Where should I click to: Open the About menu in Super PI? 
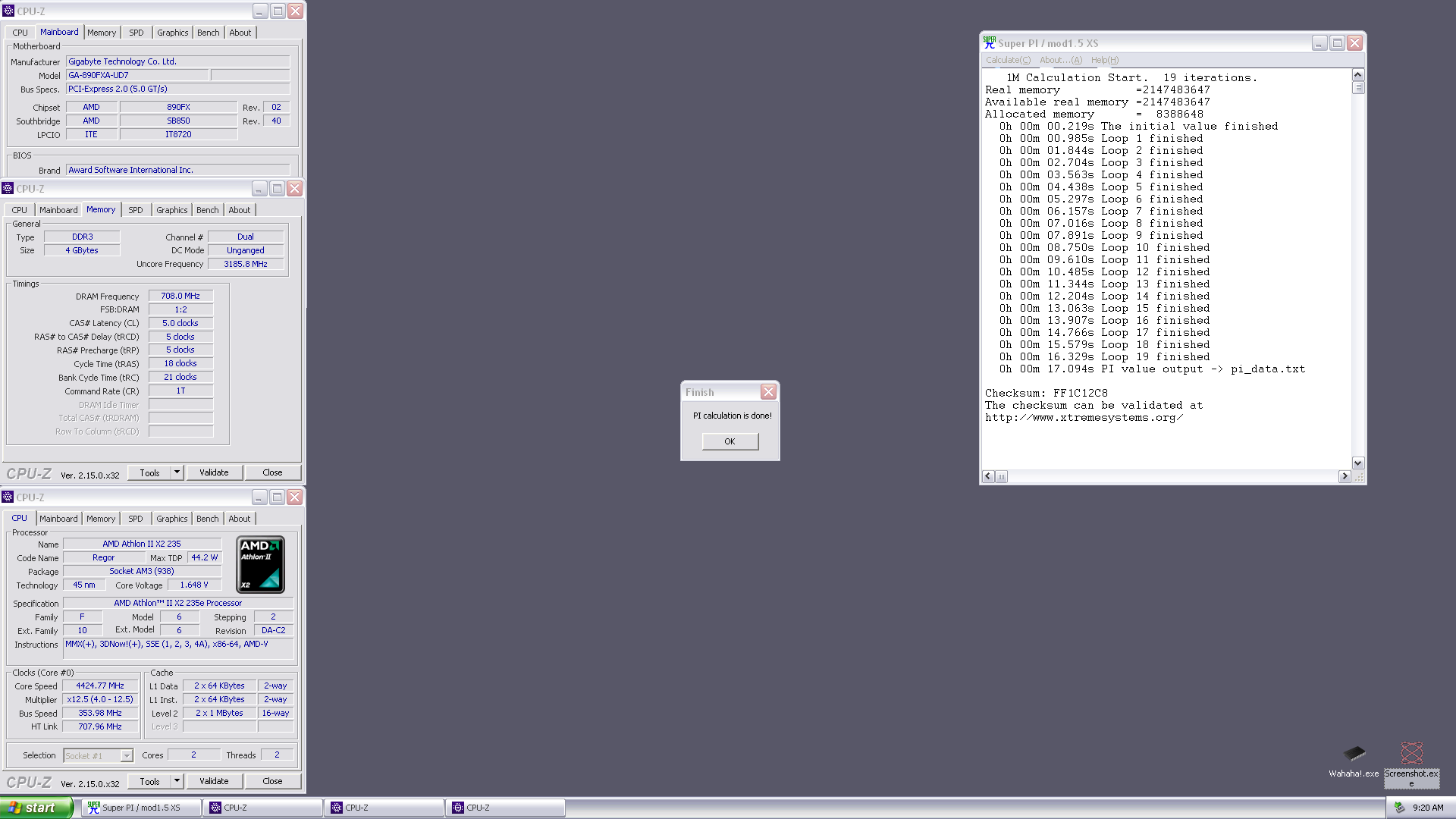click(1060, 60)
